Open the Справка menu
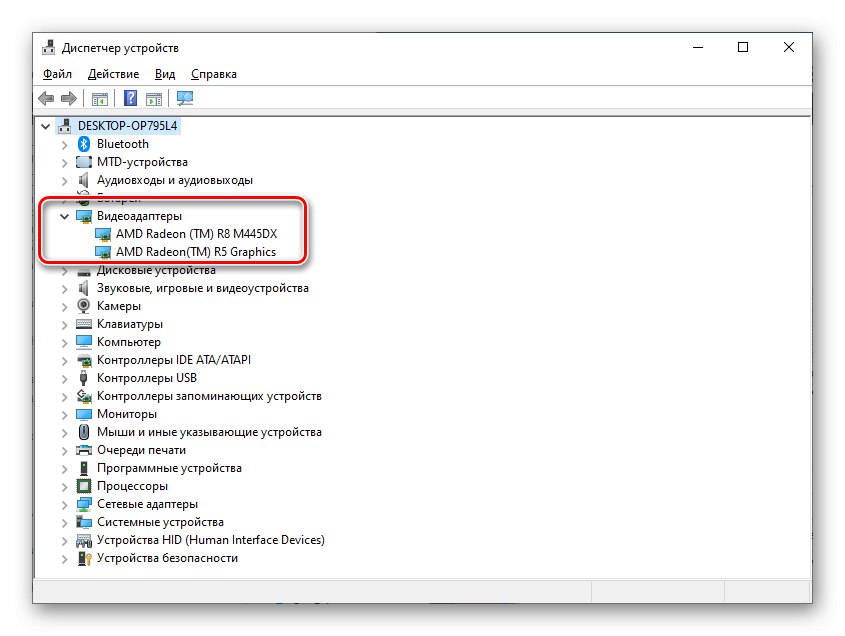The width and height of the screenshot is (845, 636). point(213,74)
